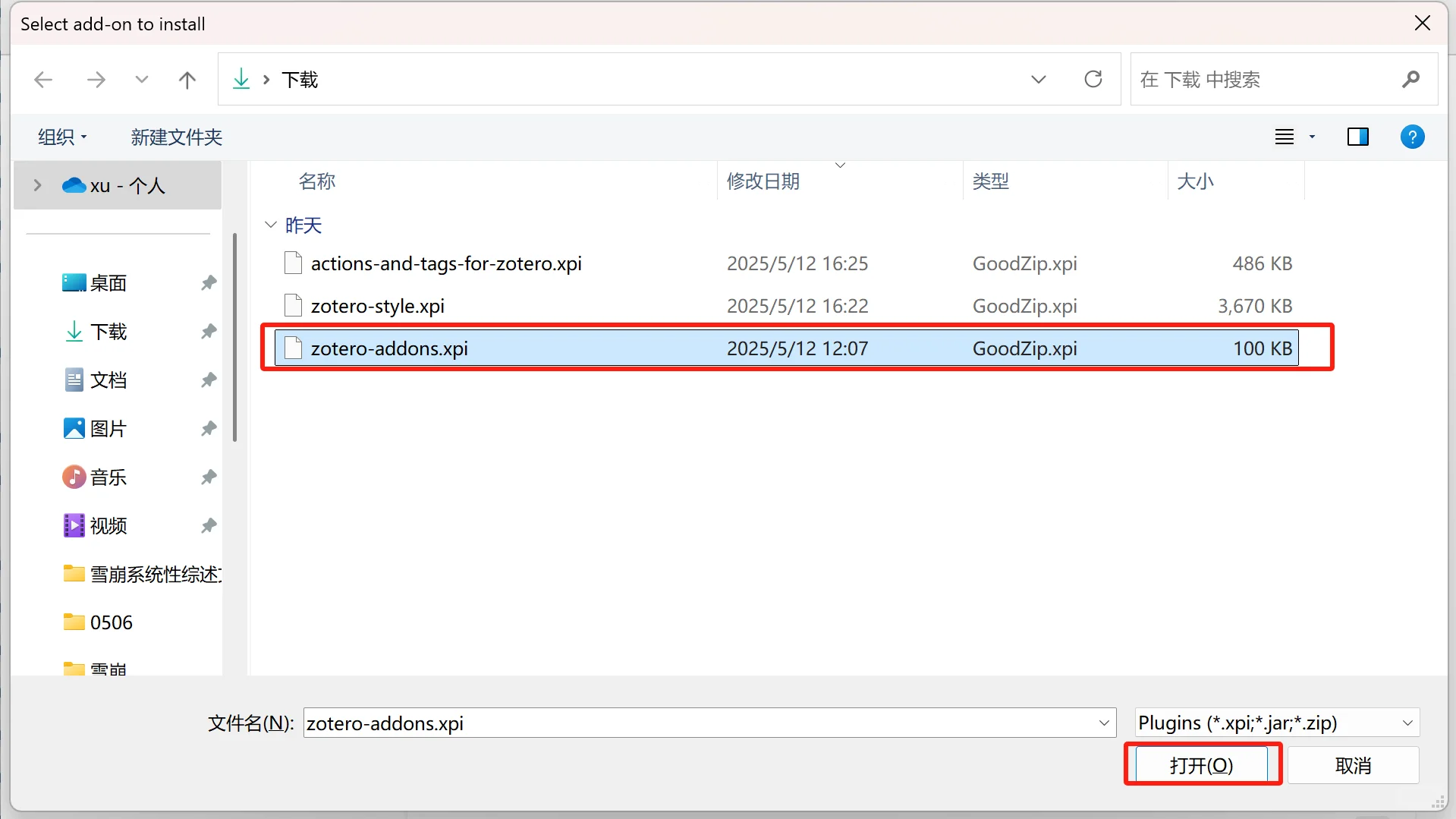Expand the xu - 个人 OneDrive node

pyautogui.click(x=37, y=185)
